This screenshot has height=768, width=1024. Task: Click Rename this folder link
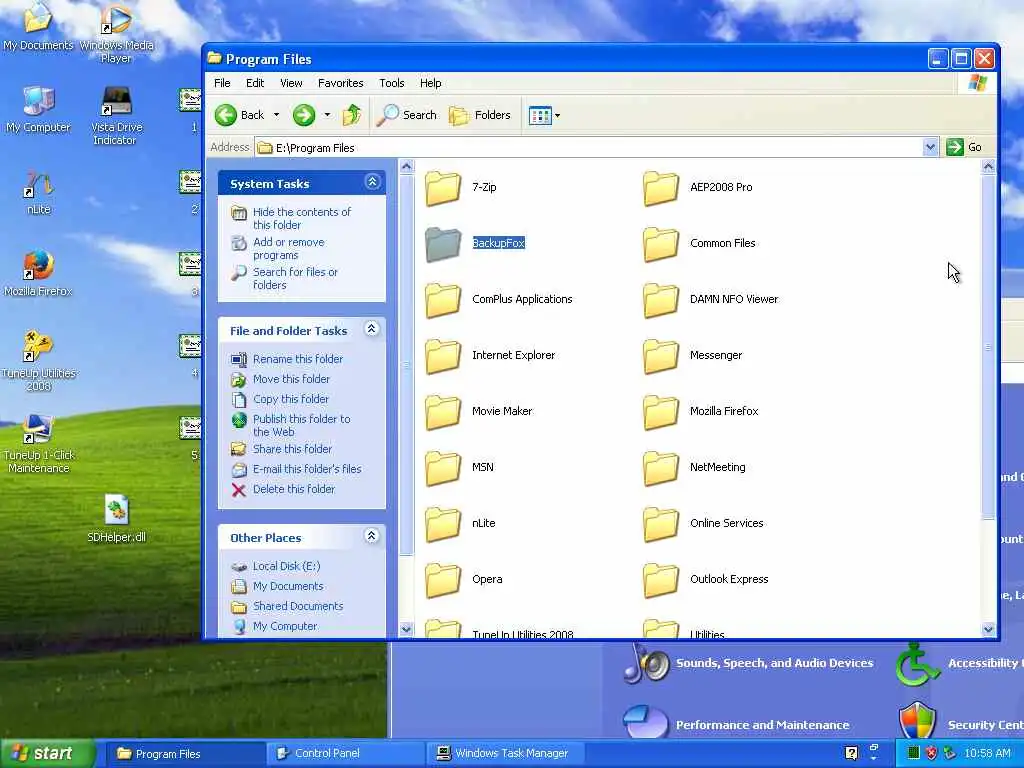click(297, 359)
